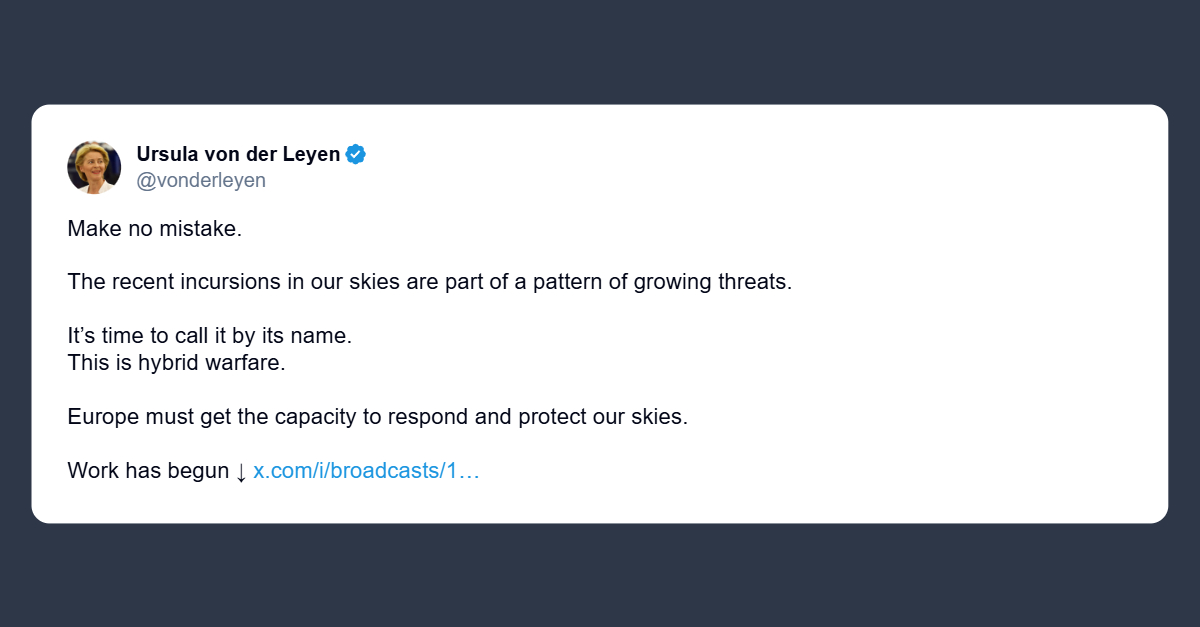Click the "This is hybrid warfare." line
The image size is (1200, 627).
(176, 363)
